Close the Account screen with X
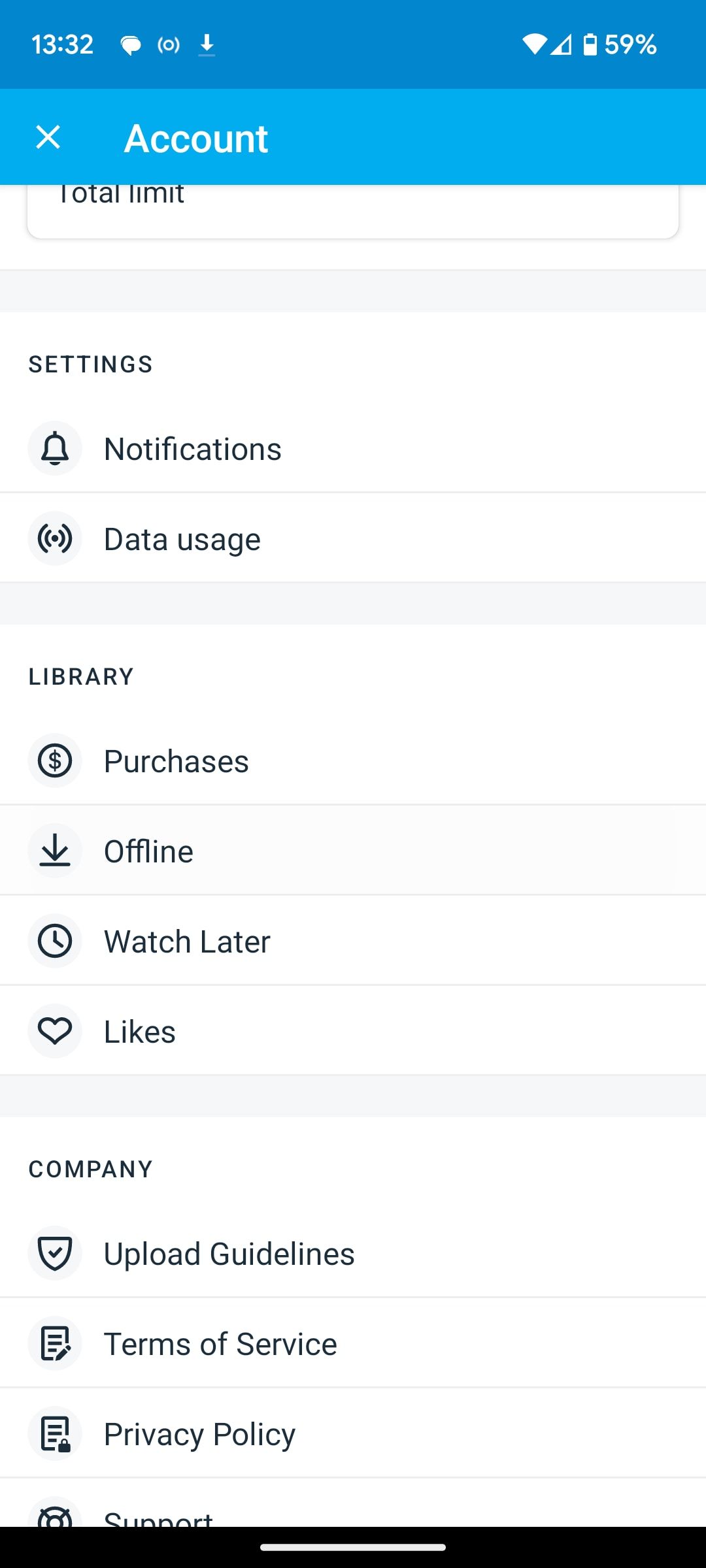Viewport: 706px width, 1568px height. (48, 137)
